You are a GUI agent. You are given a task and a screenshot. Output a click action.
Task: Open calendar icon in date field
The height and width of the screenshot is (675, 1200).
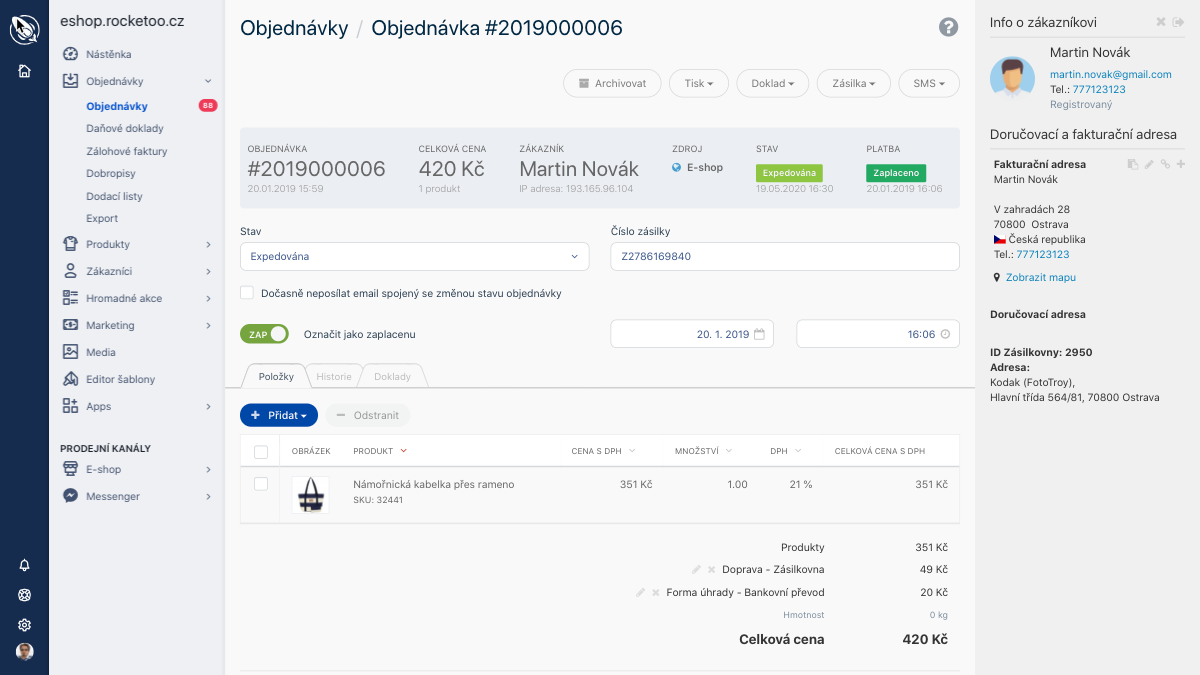(x=760, y=334)
